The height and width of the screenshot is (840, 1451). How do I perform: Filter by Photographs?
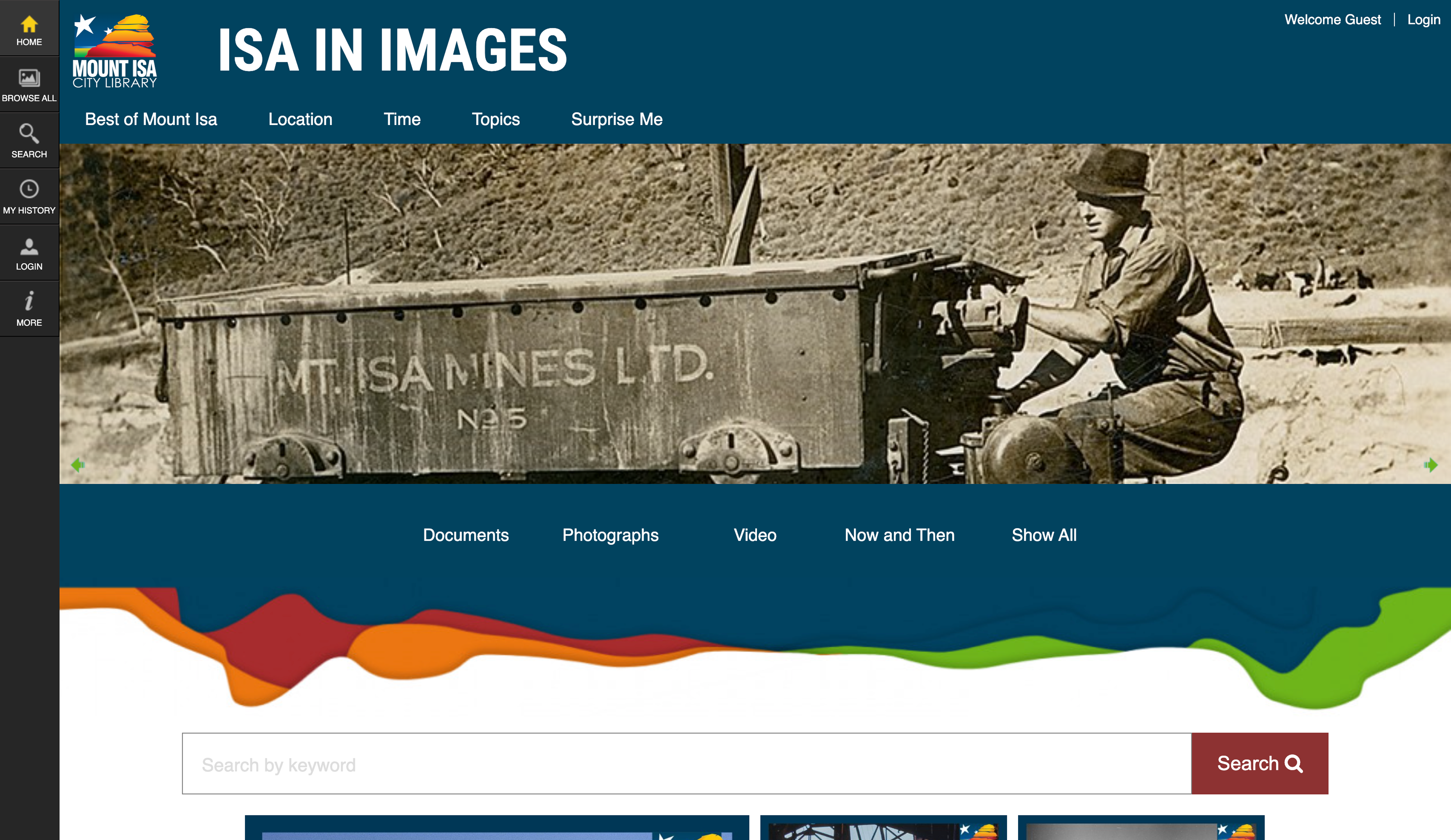pos(610,535)
